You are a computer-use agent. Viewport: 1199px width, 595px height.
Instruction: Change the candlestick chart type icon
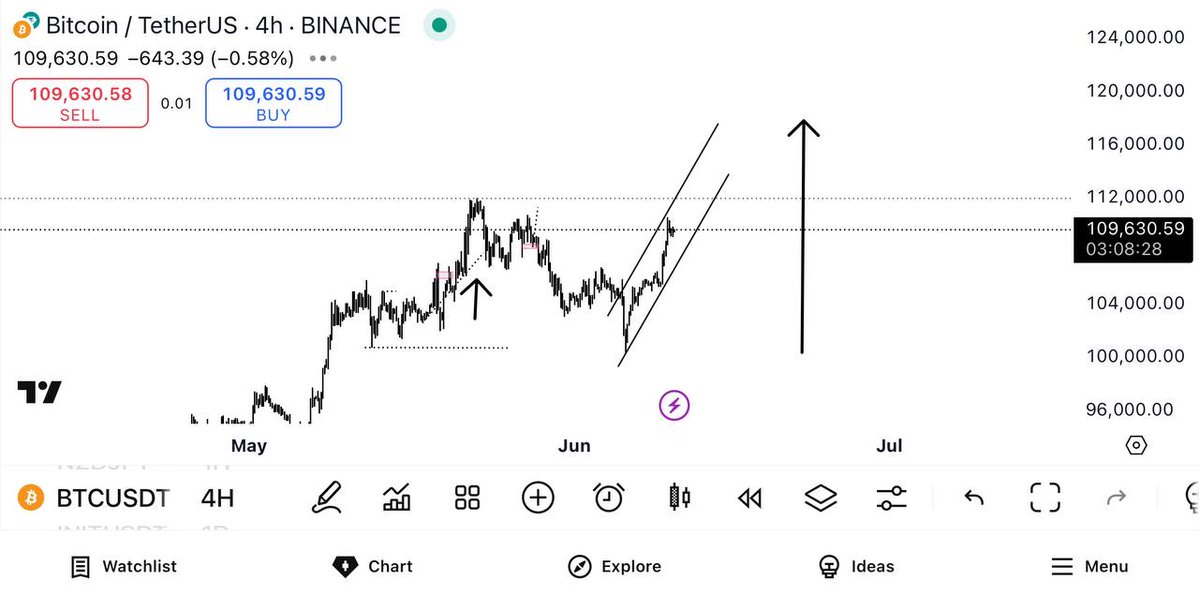(679, 498)
